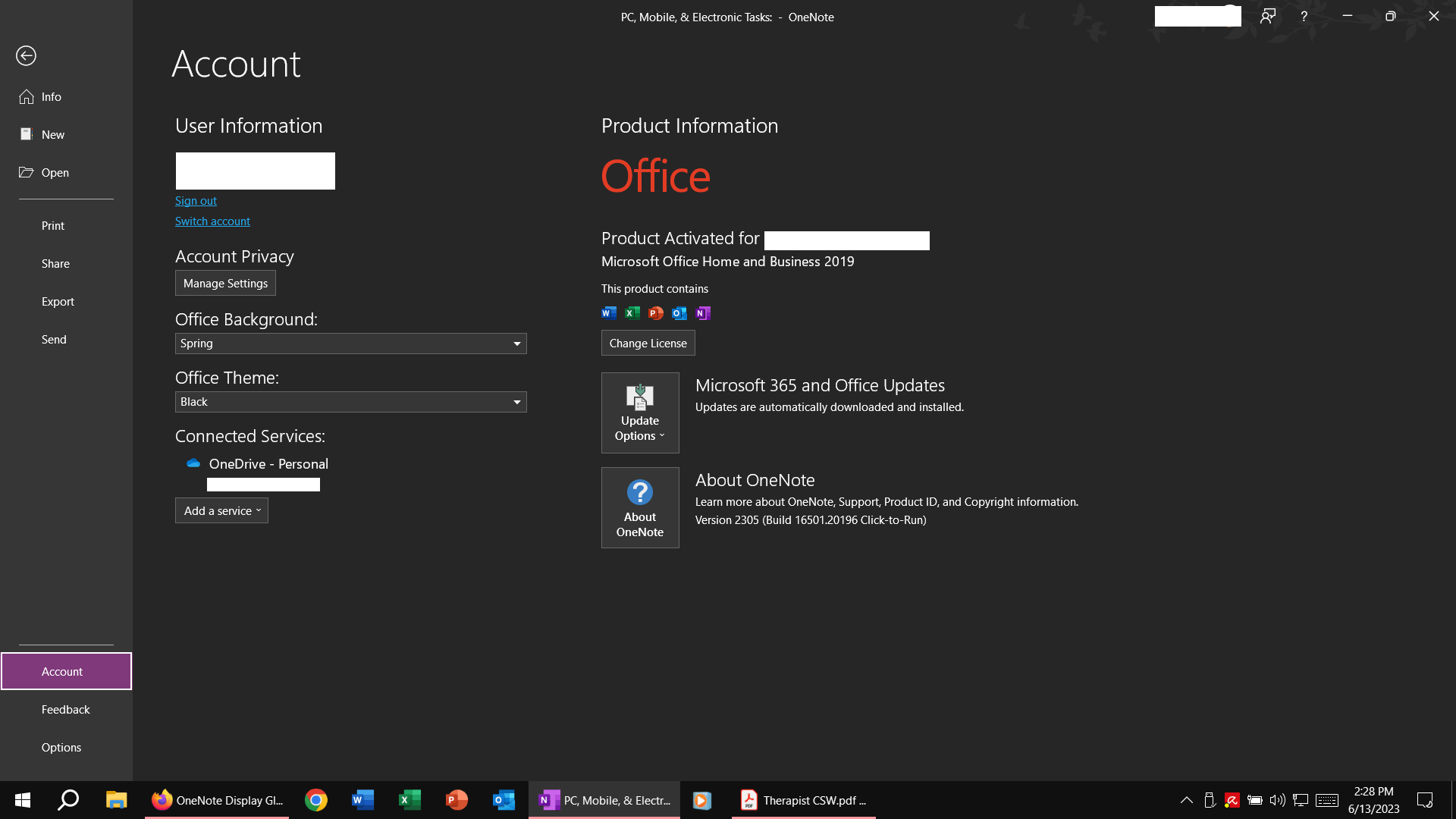Switch to Firefox OneNote Display window in taskbar
Screen dimensions: 1456x819
pos(217,800)
